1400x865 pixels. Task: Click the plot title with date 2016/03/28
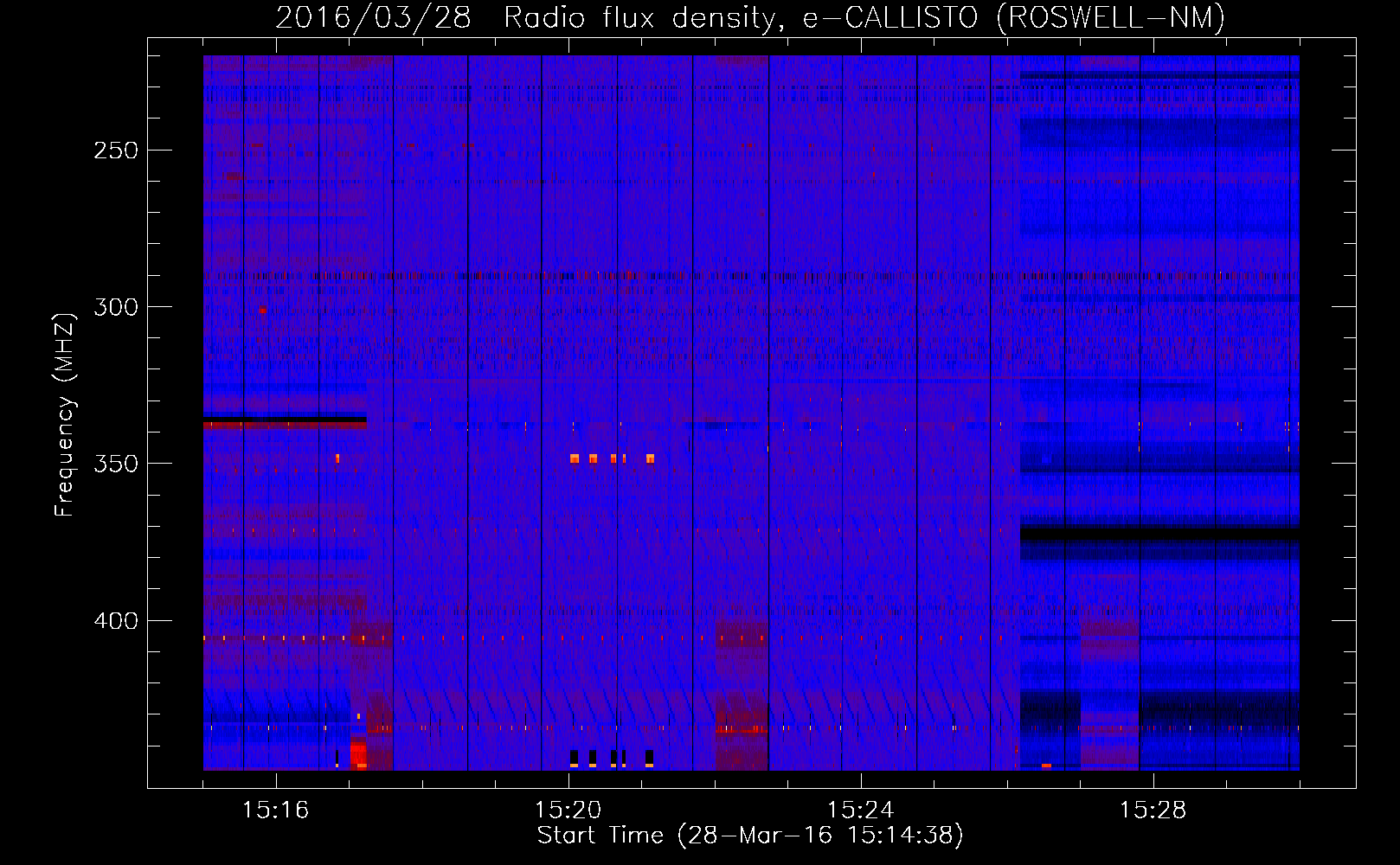(750, 17)
